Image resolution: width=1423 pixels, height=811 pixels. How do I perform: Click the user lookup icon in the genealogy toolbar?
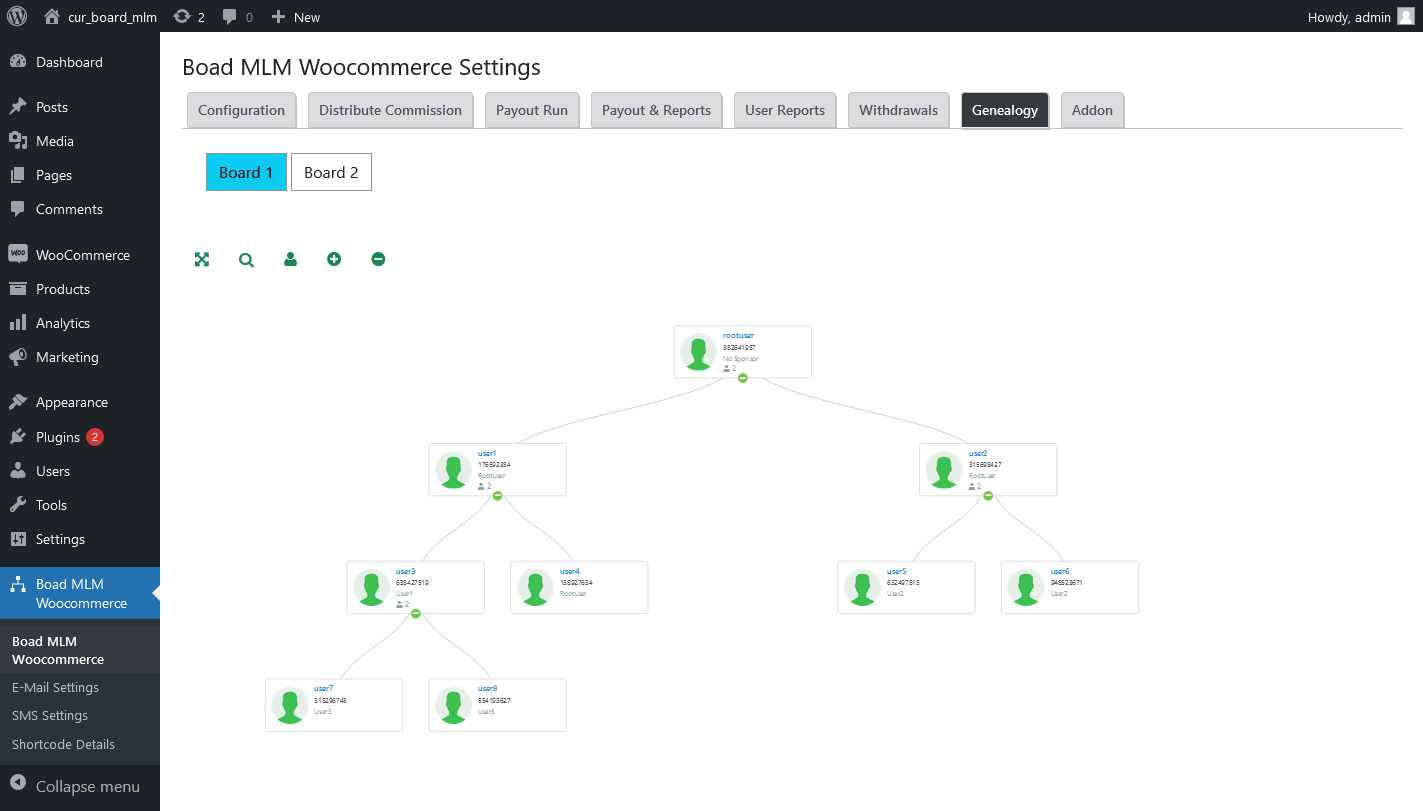(x=290, y=258)
